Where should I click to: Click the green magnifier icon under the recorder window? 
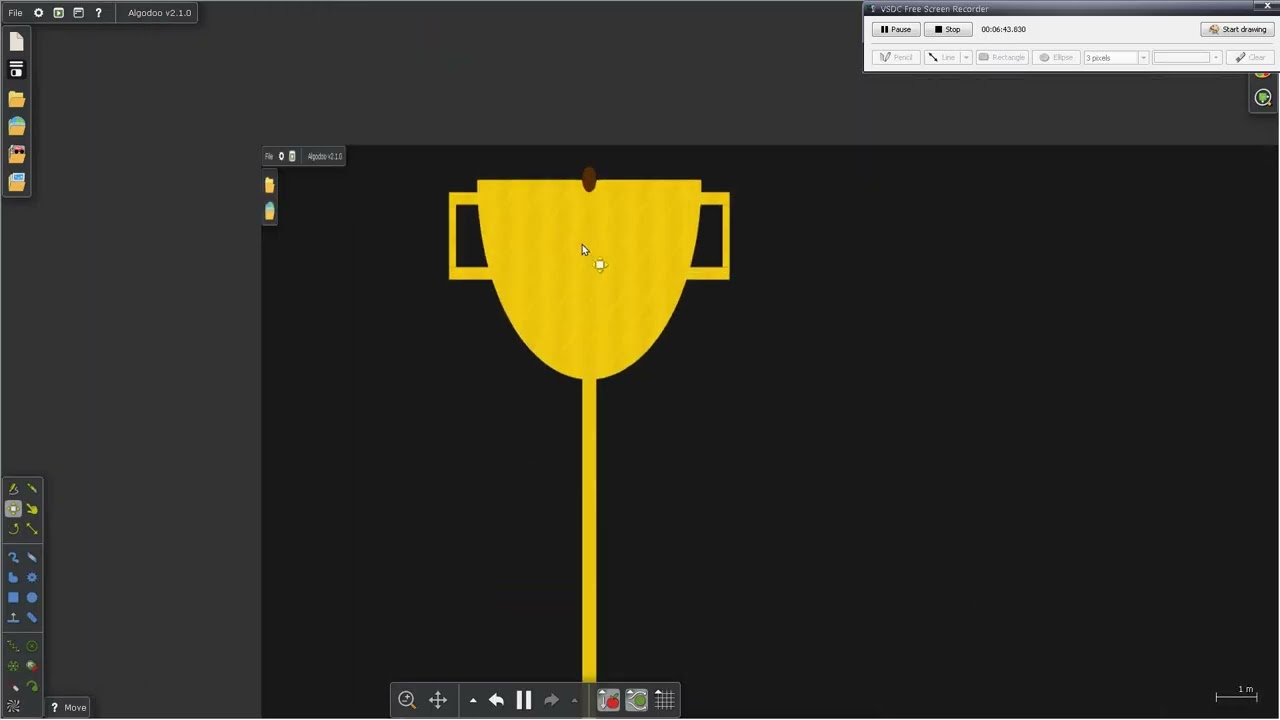[1263, 97]
